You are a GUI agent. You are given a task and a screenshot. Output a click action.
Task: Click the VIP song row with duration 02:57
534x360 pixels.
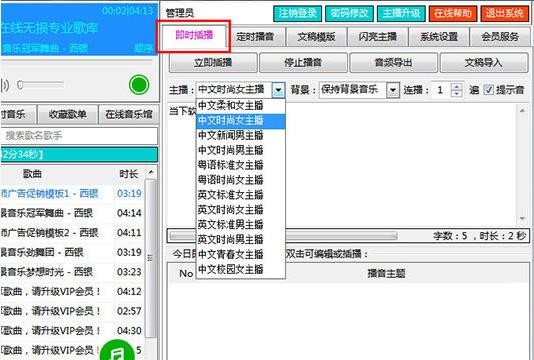[72, 311]
